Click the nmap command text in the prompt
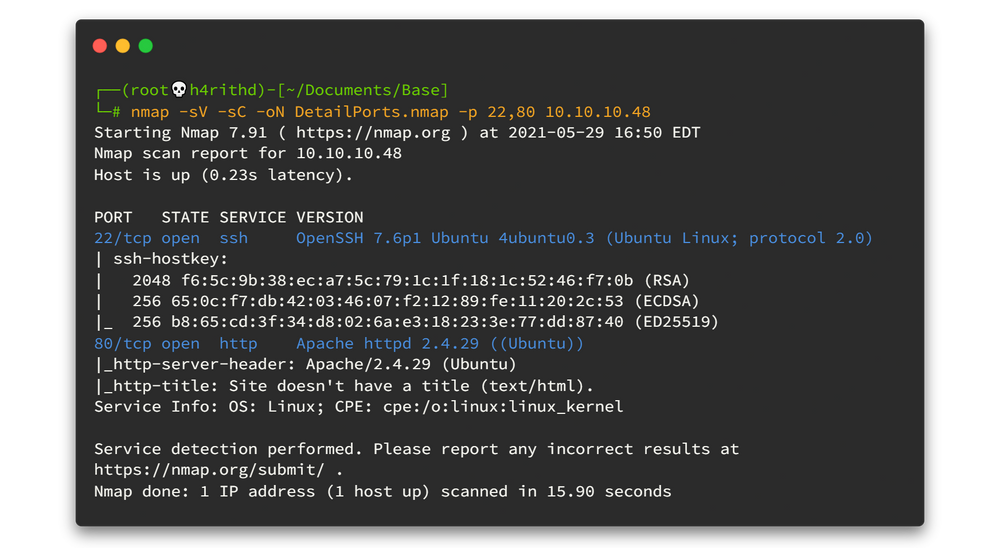Viewport: 1000px width, 548px height. (390, 112)
